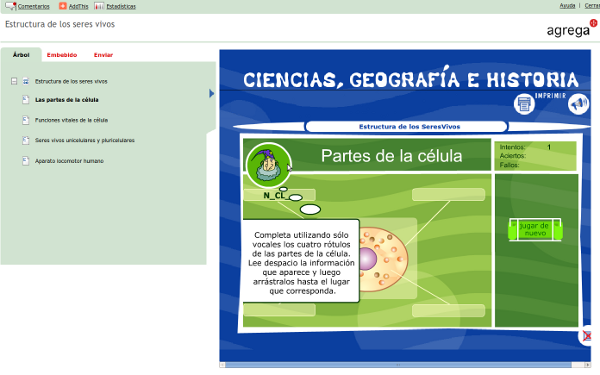Select Estructura de los seres vivos root node

tap(71, 82)
